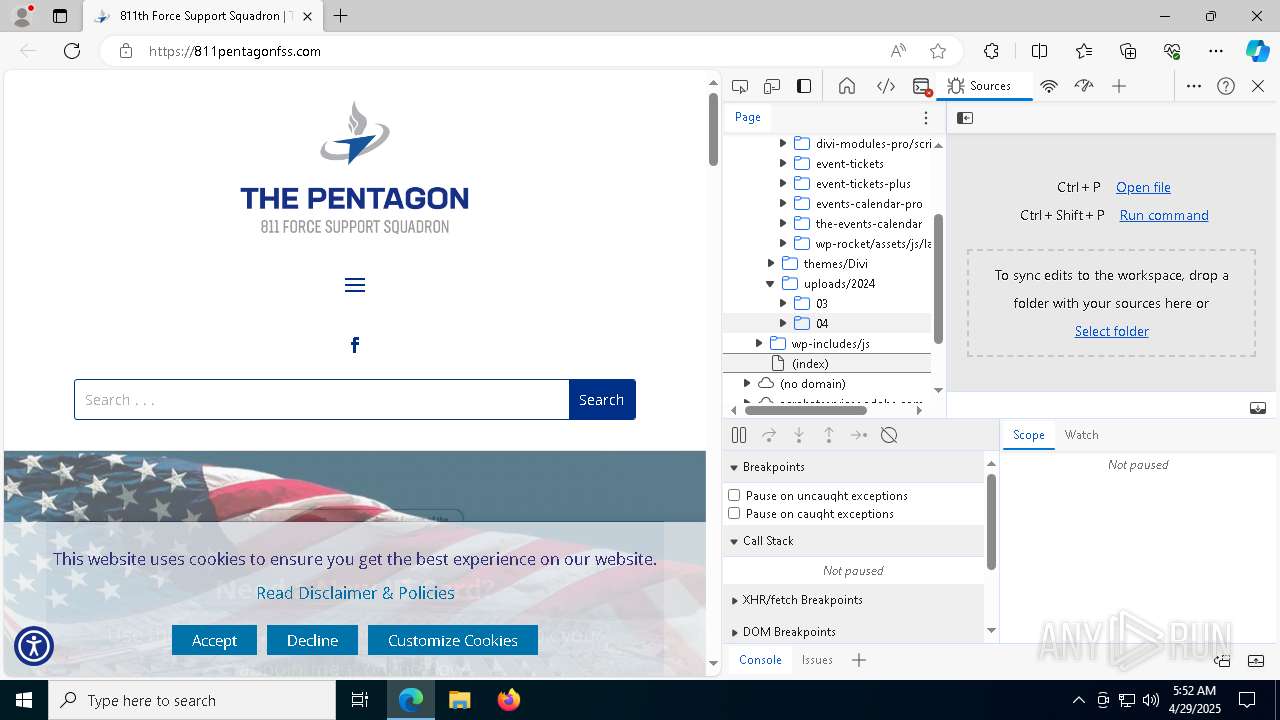Deactivate all breakpoints

(889, 435)
